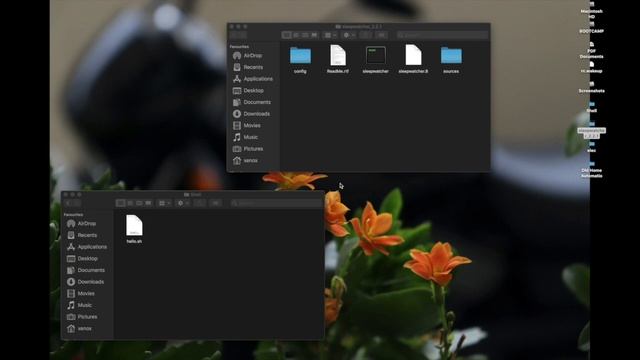Open group-by dropdown in Shell window
This screenshot has height=360, width=640.
point(164,203)
